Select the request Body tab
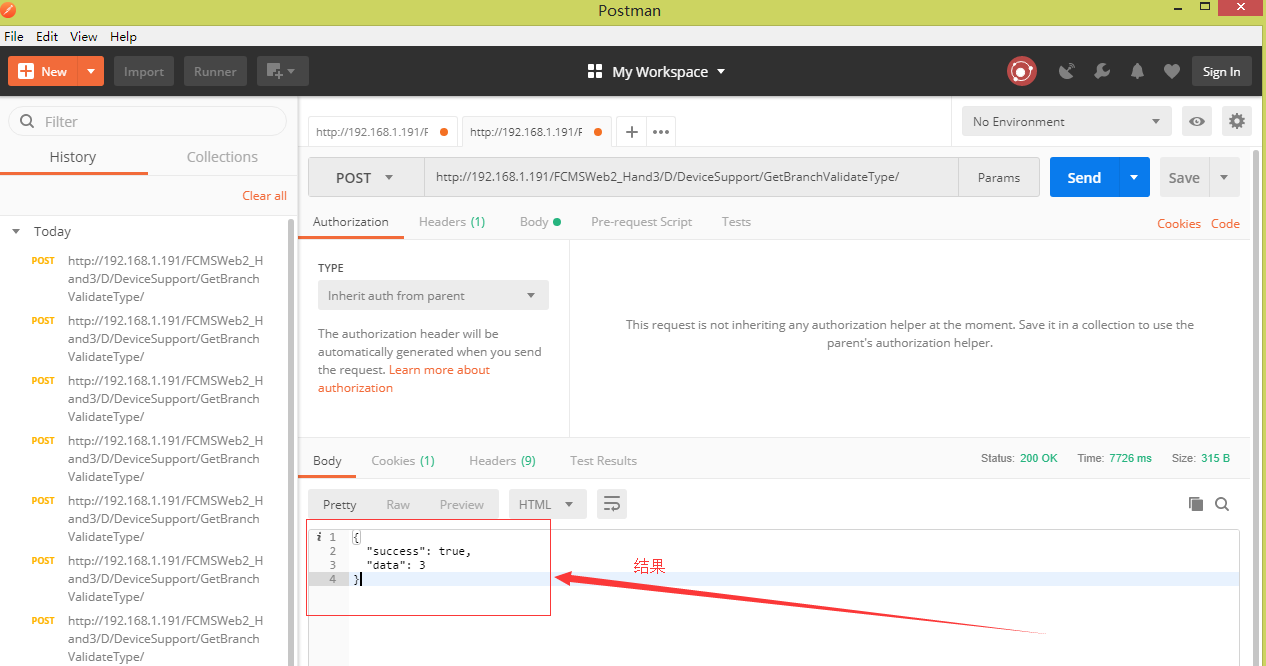The width and height of the screenshot is (1266, 666). (540, 222)
